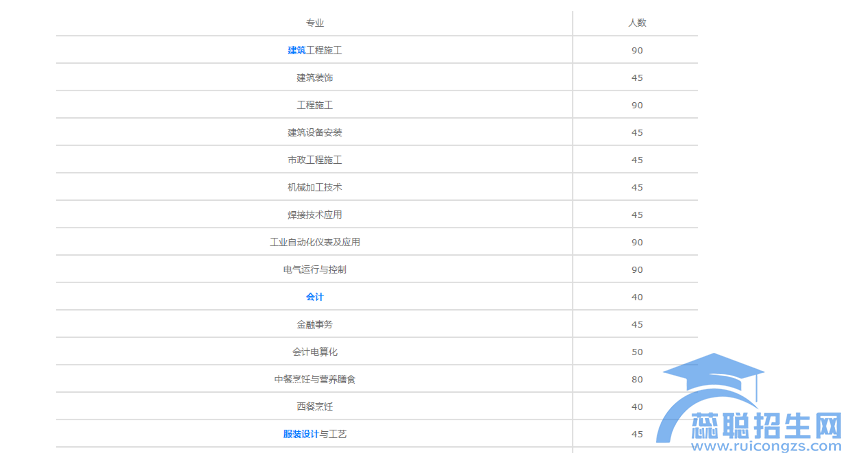Open the blue 服装设计 link
Viewport: 841px width, 453px height.
(301, 434)
